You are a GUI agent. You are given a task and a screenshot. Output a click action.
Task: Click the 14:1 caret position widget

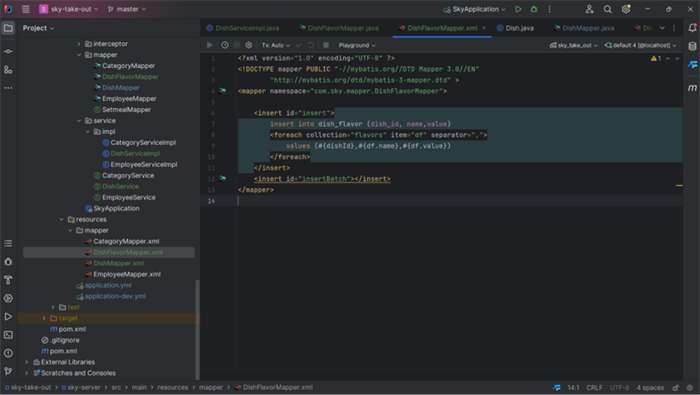[x=573, y=387]
